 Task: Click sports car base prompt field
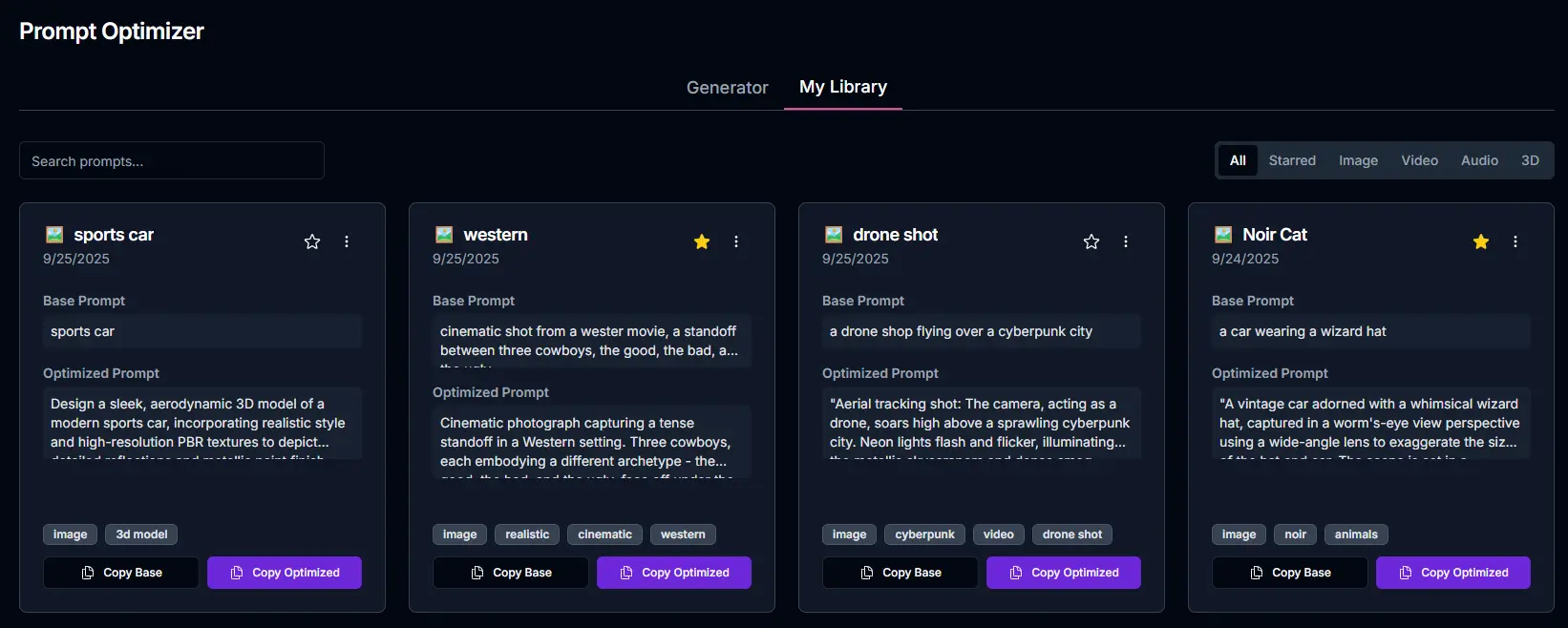click(x=202, y=331)
